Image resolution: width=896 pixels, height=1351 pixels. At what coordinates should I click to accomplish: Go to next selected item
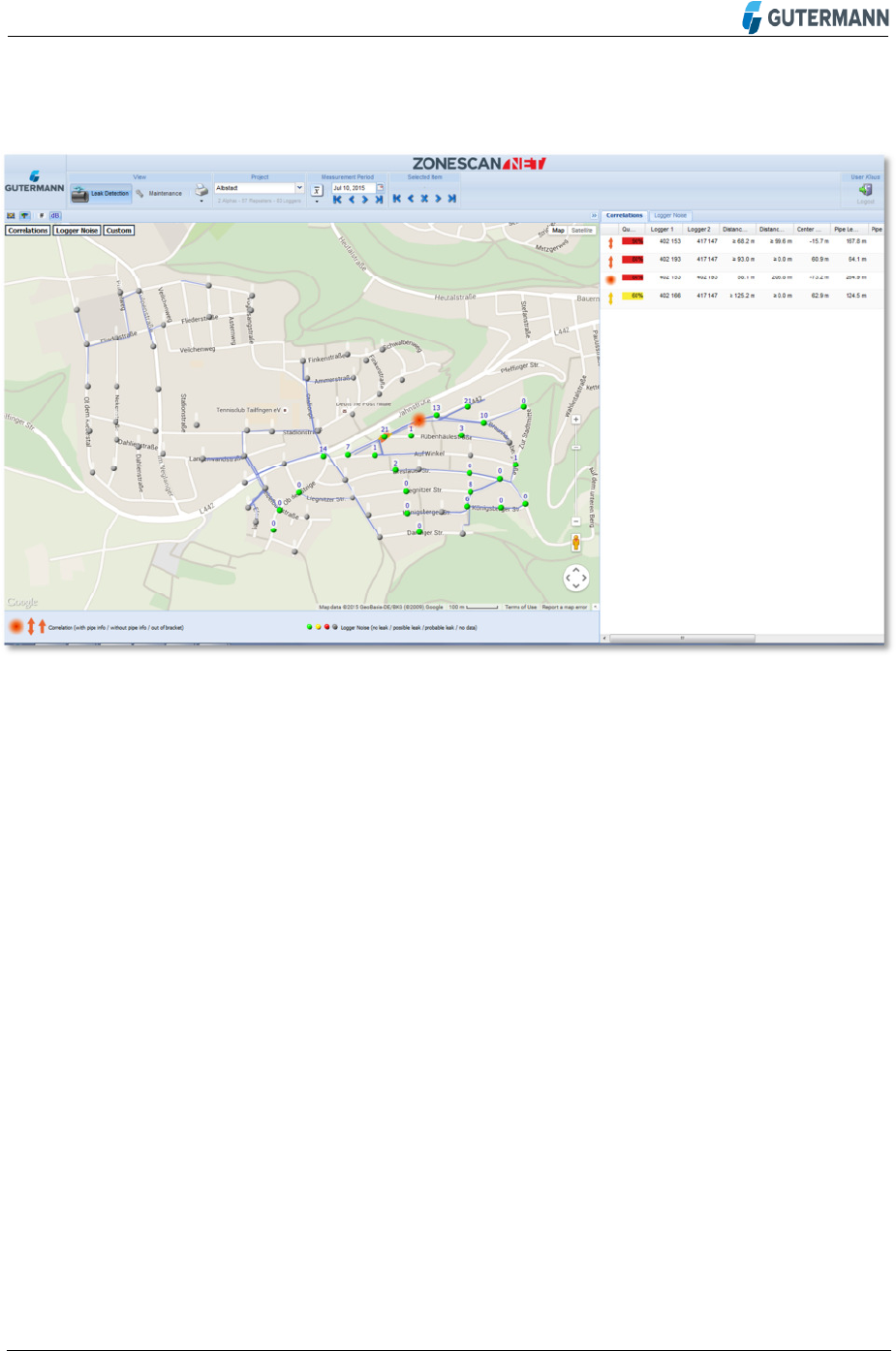438,198
